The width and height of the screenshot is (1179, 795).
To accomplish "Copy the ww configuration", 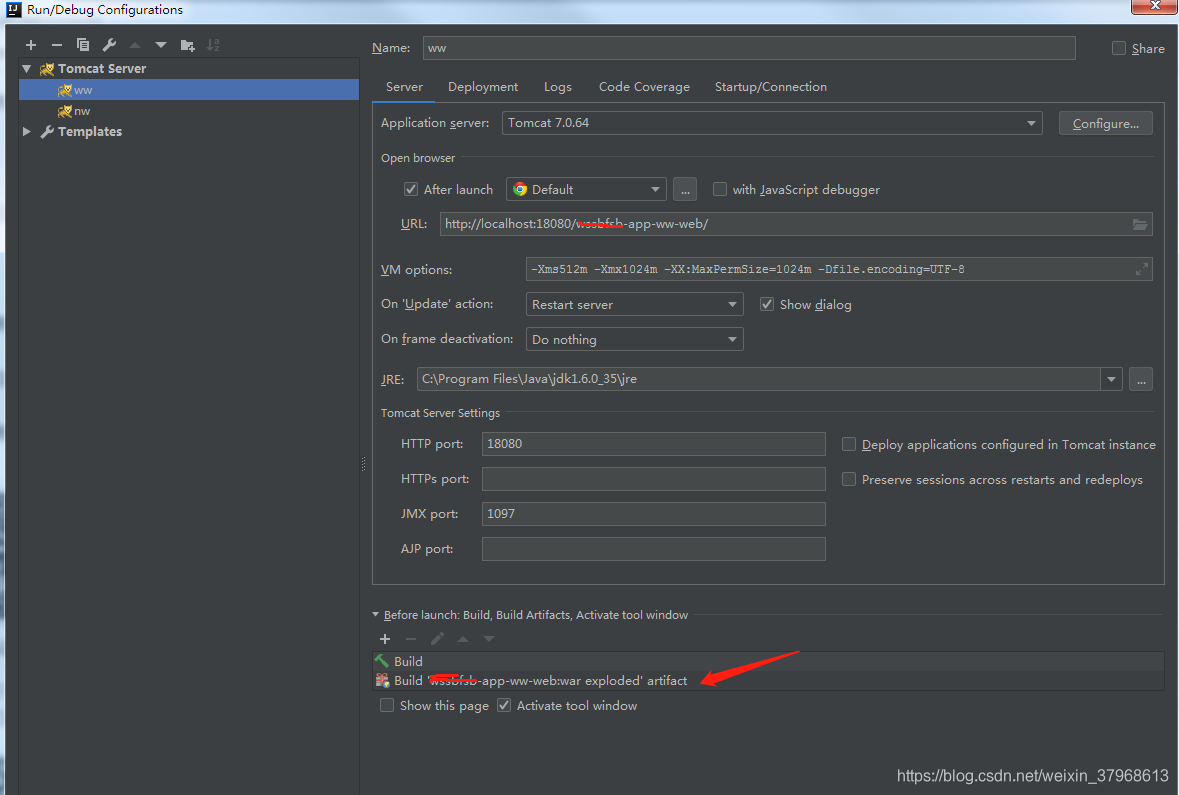I will coord(84,44).
